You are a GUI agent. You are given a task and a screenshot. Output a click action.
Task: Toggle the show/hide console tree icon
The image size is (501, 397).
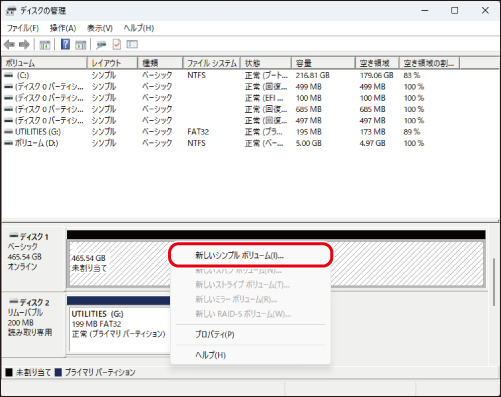pyautogui.click(x=45, y=45)
